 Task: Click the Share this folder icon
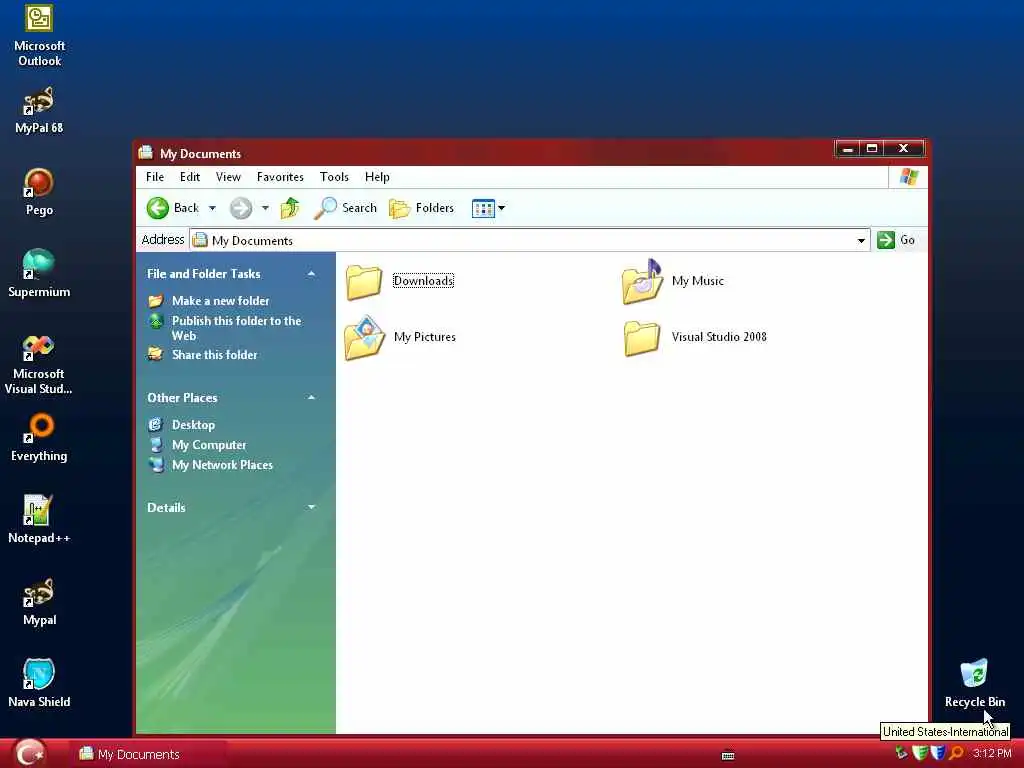pos(155,354)
